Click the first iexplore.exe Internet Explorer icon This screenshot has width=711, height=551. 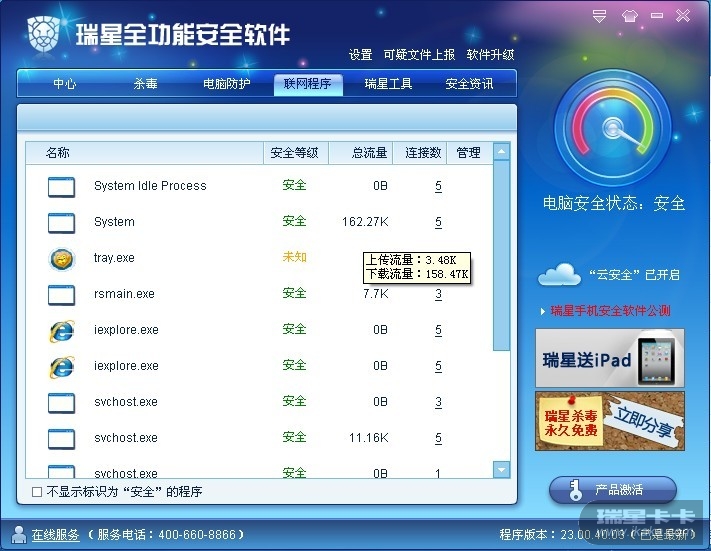[62, 331]
